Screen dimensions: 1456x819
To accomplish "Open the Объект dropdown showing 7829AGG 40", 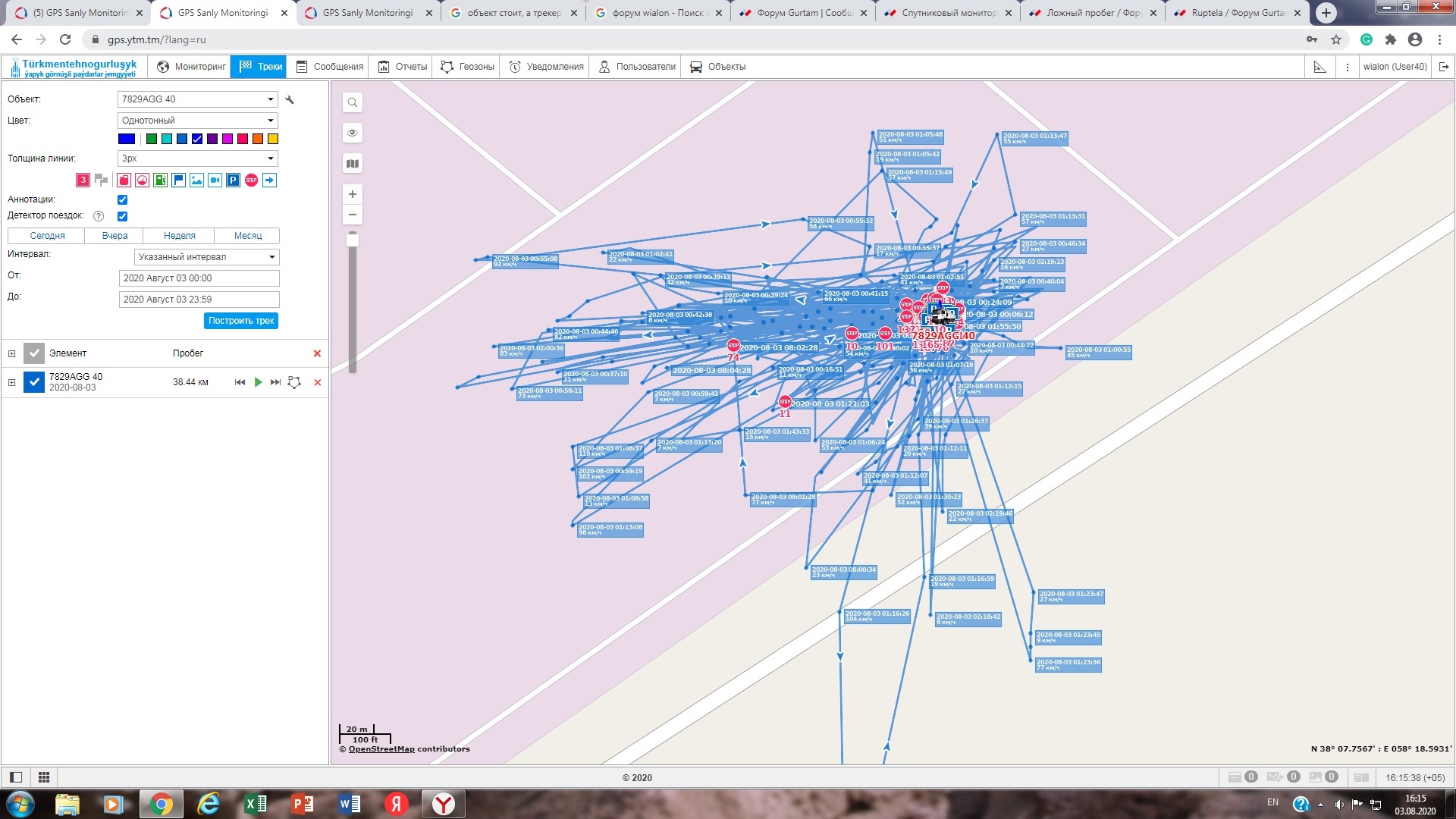I will pyautogui.click(x=197, y=99).
